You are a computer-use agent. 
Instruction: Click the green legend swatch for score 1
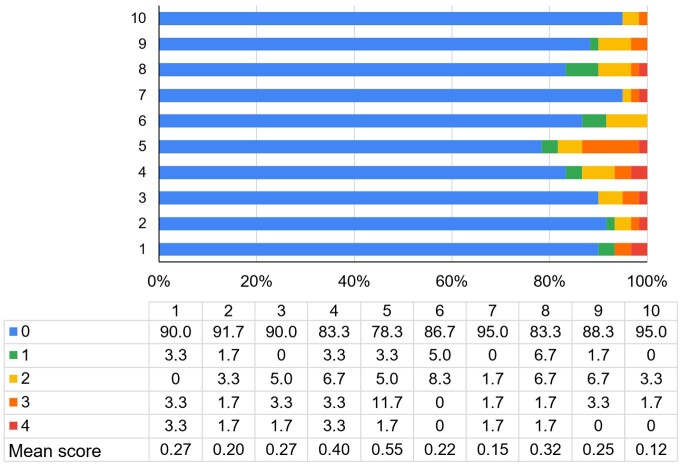click(12, 355)
